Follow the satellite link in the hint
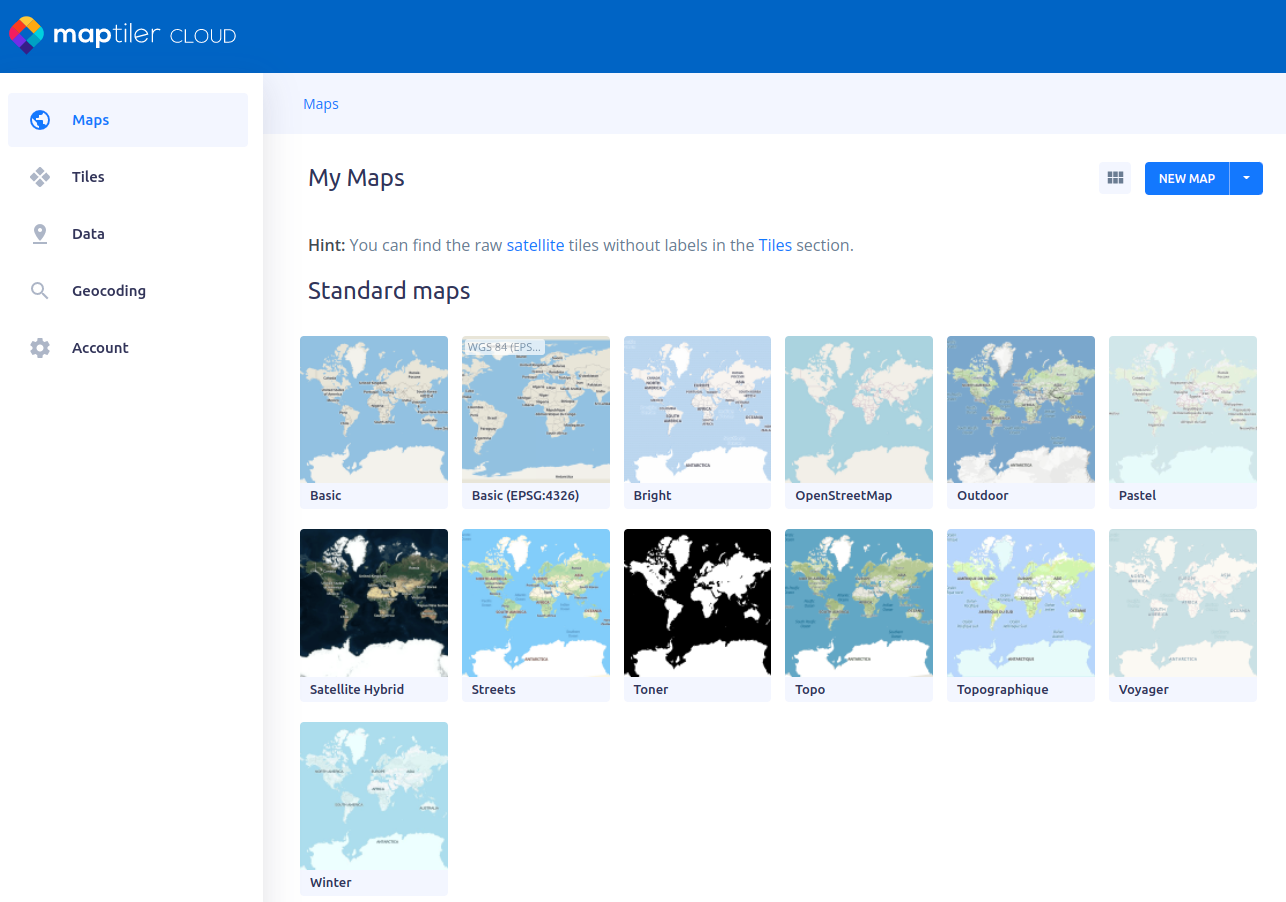The height and width of the screenshot is (902, 1286). point(535,245)
